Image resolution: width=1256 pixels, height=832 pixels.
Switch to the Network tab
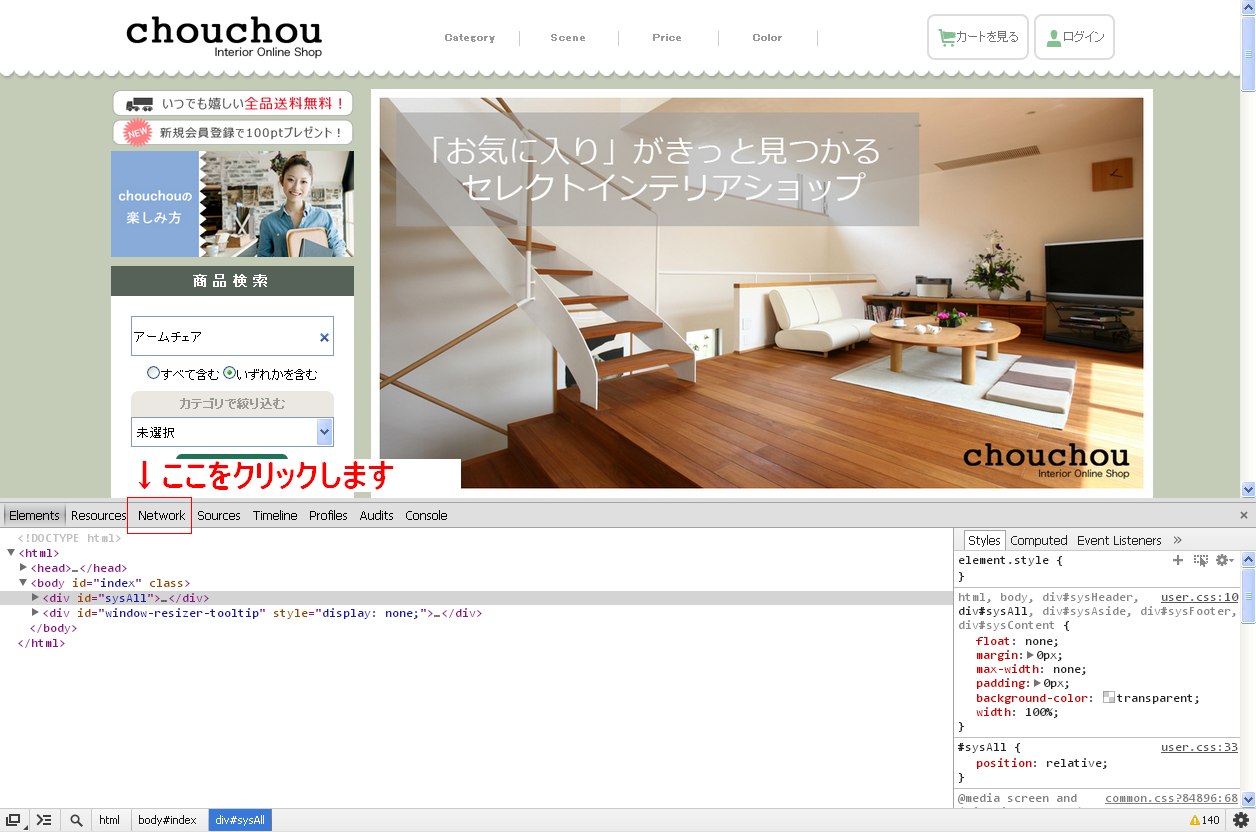(161, 515)
